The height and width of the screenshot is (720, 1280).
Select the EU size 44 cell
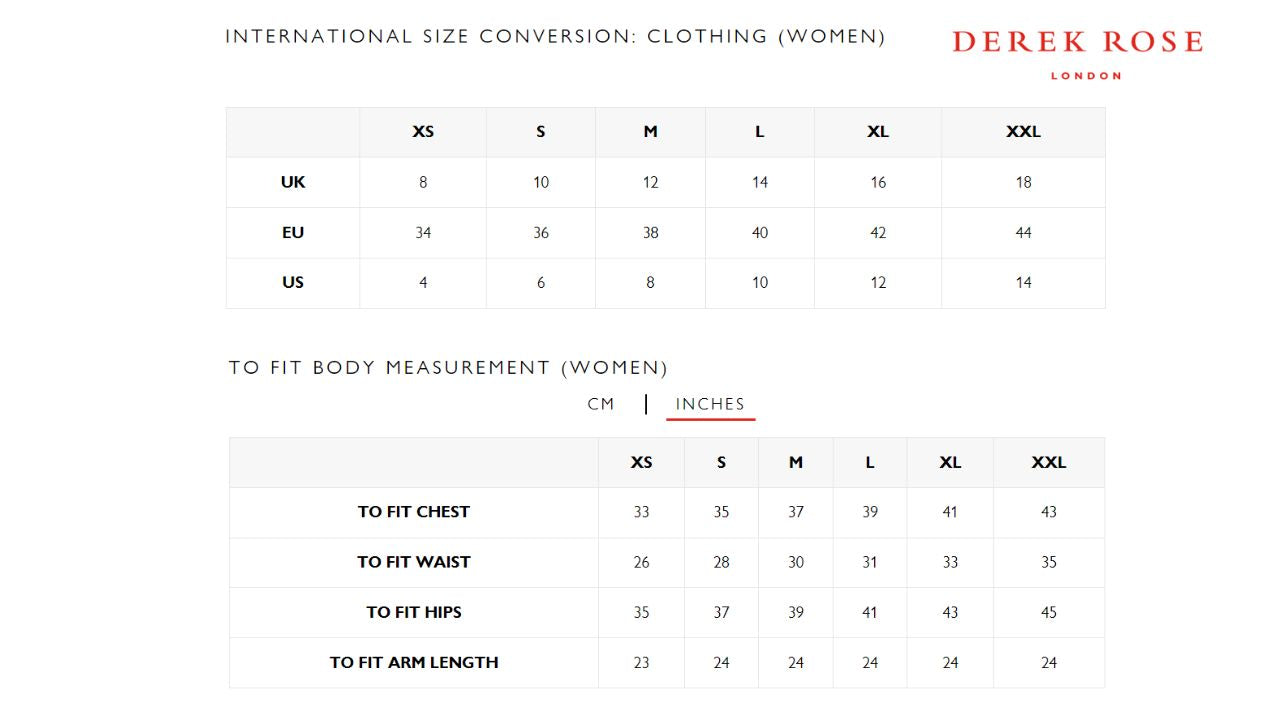pos(1023,233)
